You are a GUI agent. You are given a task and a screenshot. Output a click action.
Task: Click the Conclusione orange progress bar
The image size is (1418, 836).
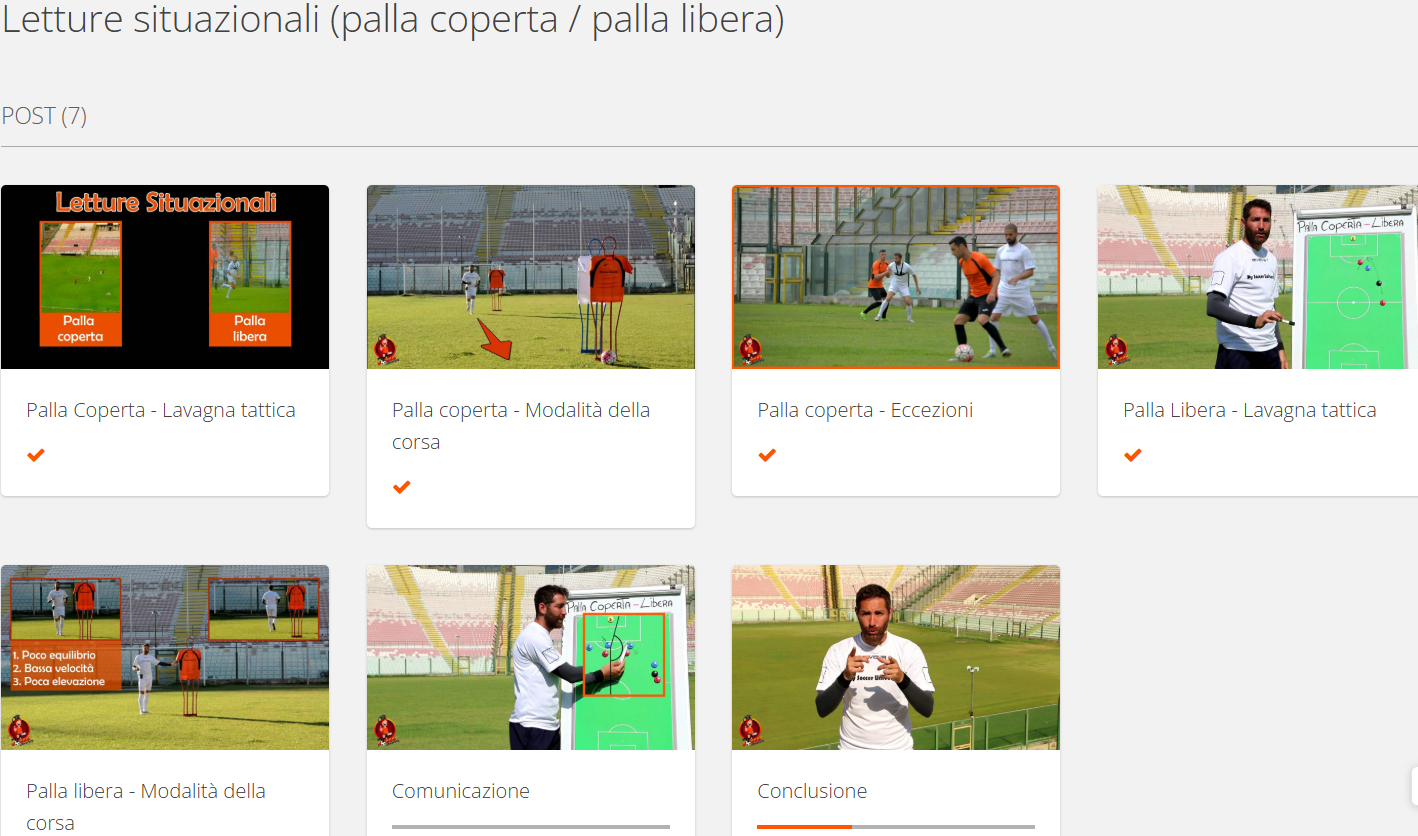(x=804, y=827)
